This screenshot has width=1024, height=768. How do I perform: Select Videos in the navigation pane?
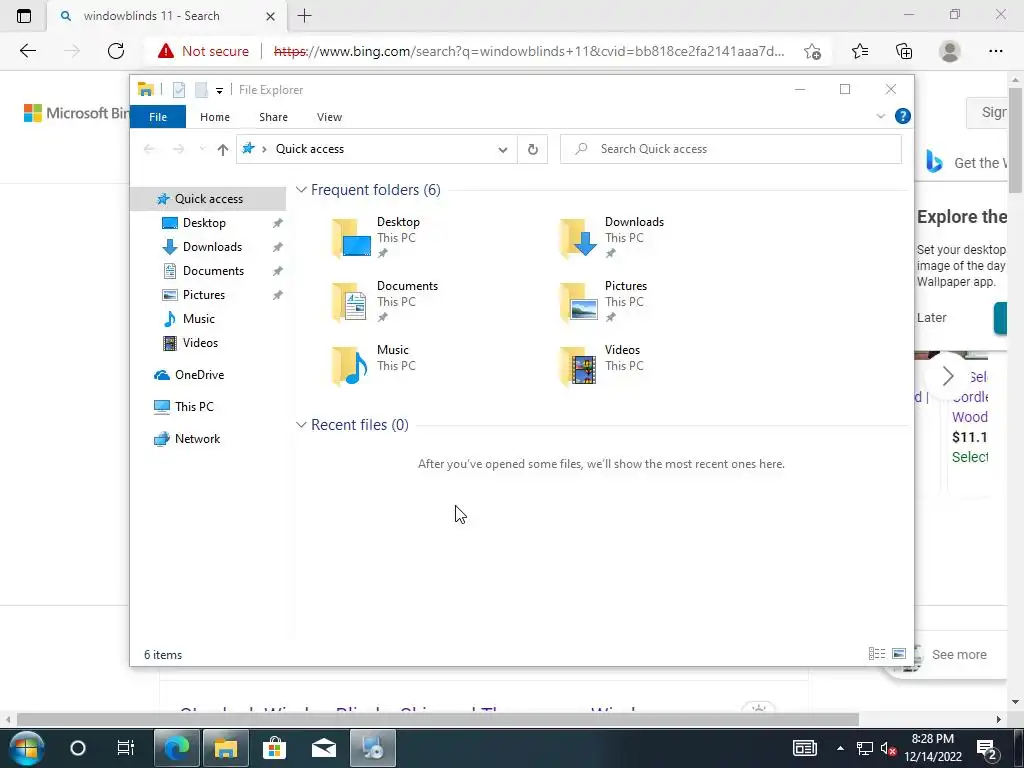pos(200,343)
